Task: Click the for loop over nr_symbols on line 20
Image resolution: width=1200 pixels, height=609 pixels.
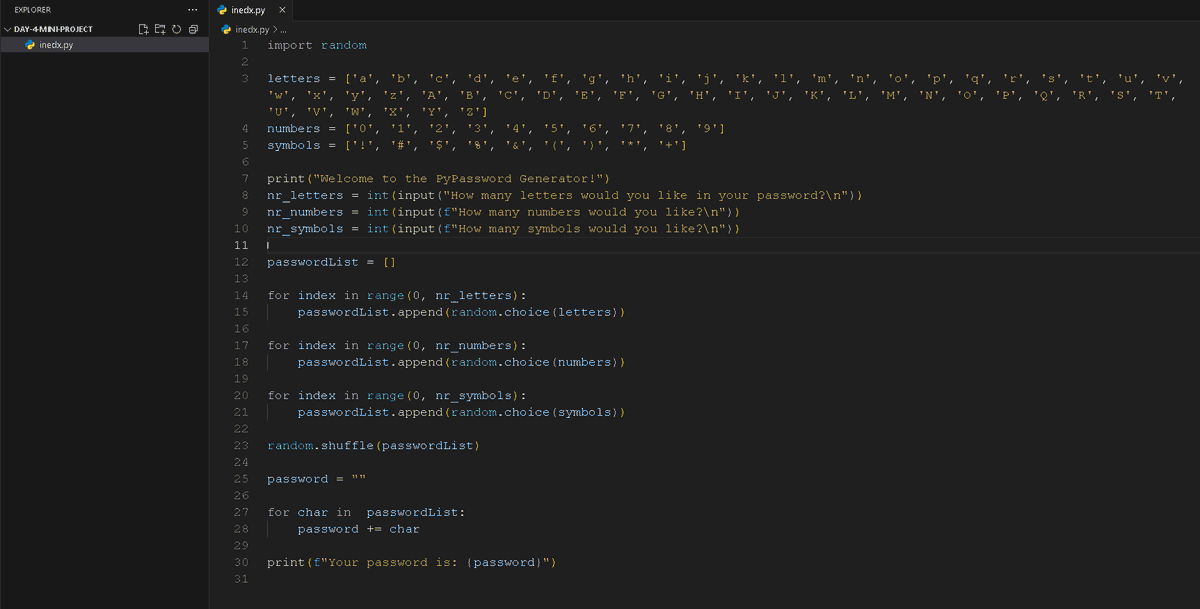Action: tap(397, 395)
